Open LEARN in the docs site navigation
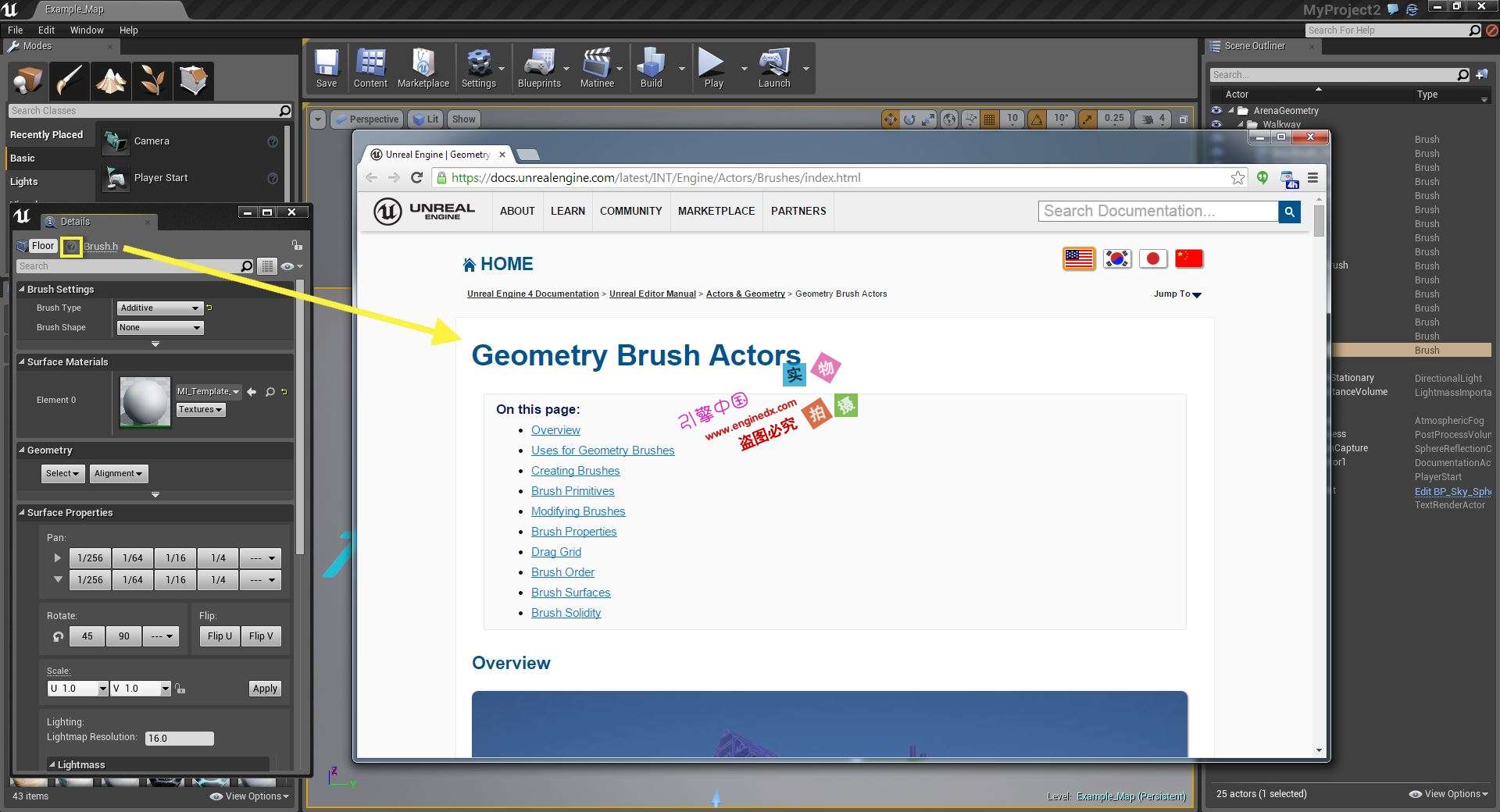The height and width of the screenshot is (812, 1500). (x=567, y=211)
